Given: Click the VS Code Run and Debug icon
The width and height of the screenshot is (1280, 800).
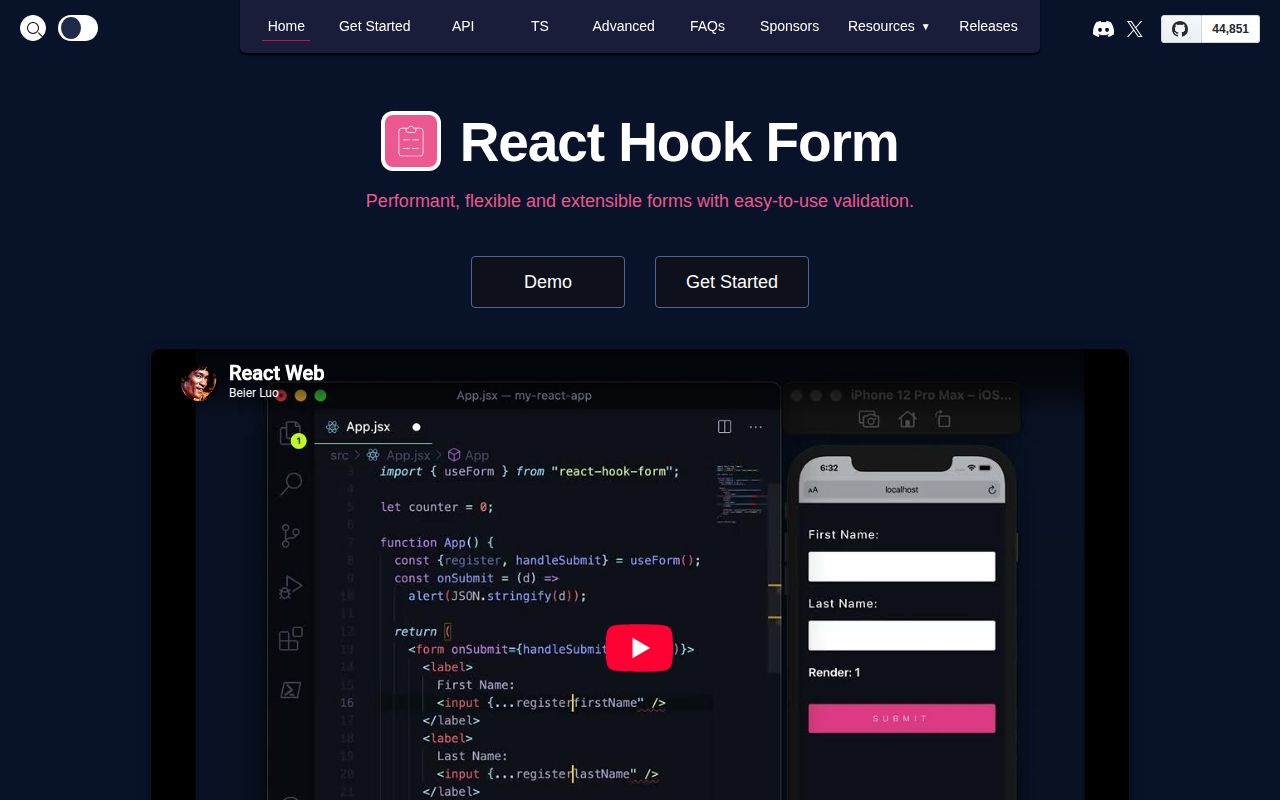Looking at the screenshot, I should point(291,587).
